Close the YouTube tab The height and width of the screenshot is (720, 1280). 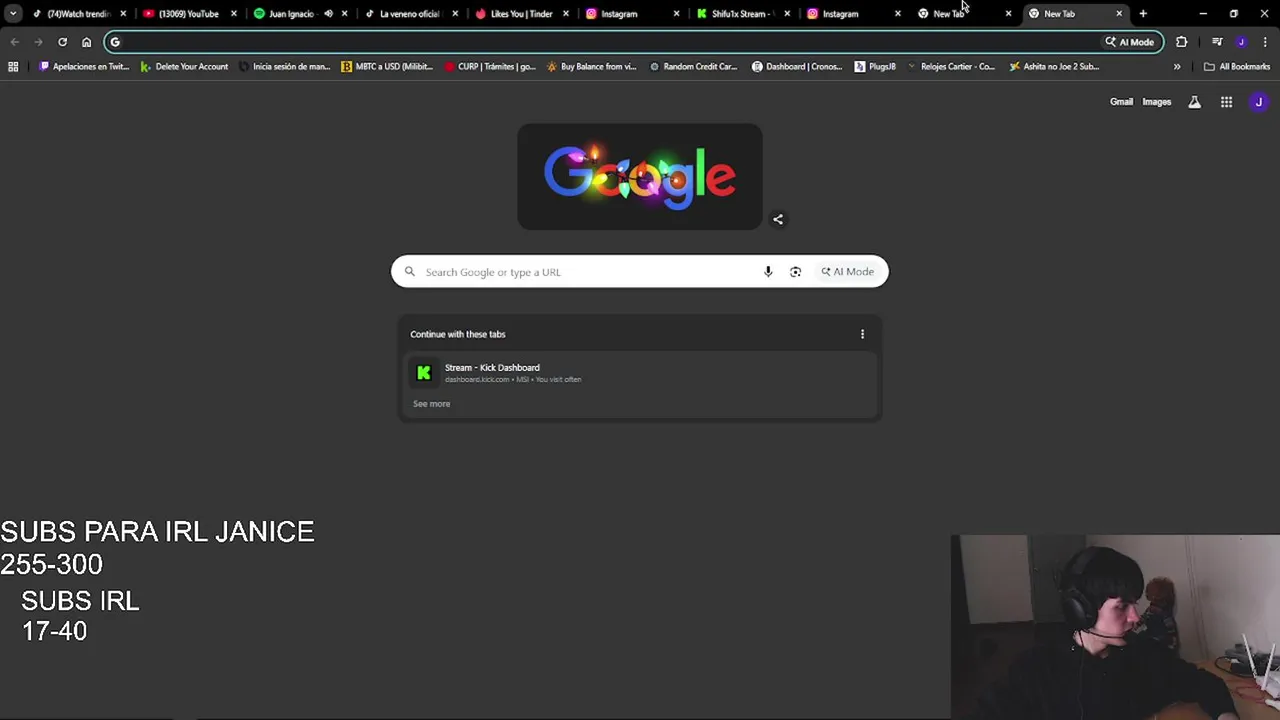(x=233, y=14)
